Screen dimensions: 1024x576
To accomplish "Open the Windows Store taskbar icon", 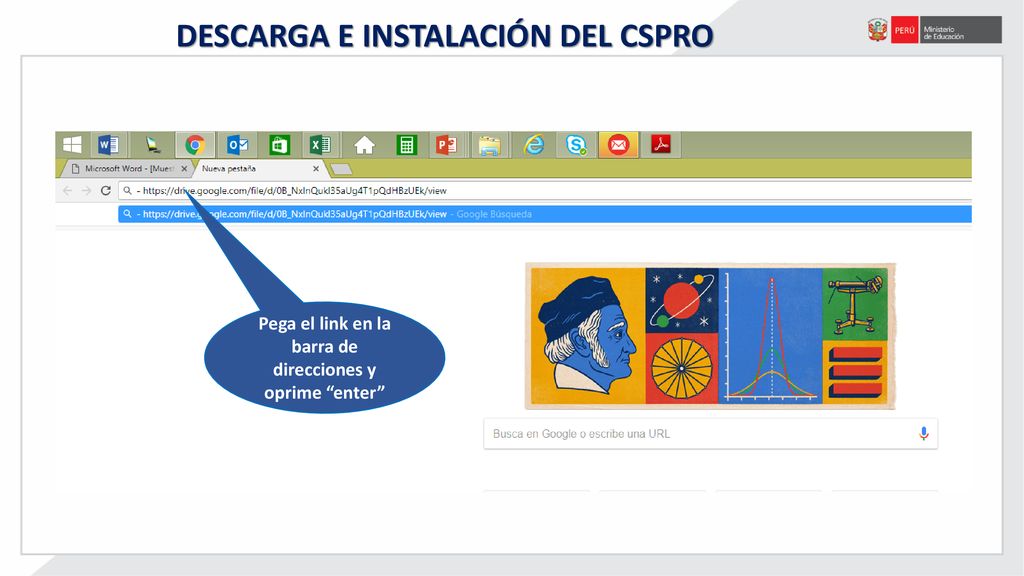I will tap(280, 144).
